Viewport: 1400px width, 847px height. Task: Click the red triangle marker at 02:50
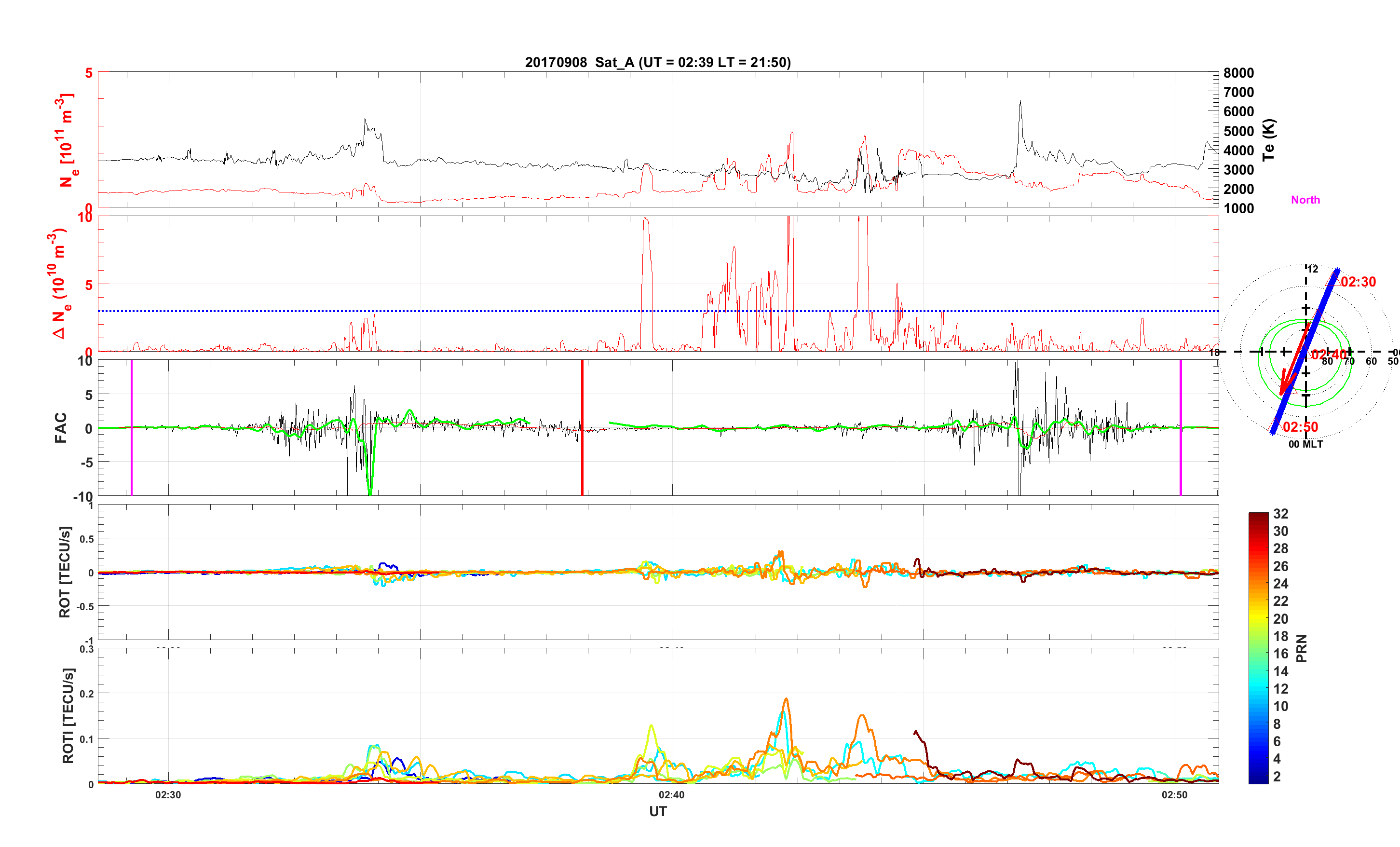pyautogui.click(x=1275, y=426)
